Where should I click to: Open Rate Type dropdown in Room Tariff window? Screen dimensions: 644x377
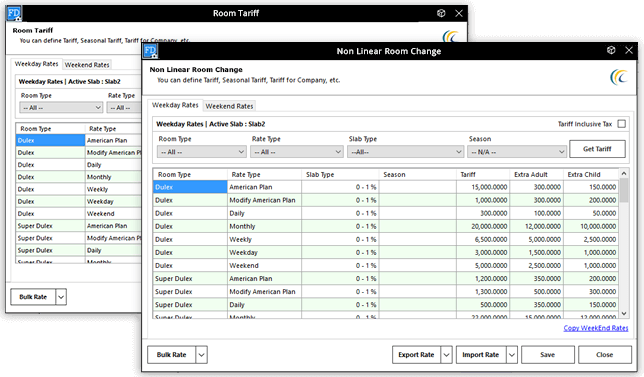tap(124, 108)
